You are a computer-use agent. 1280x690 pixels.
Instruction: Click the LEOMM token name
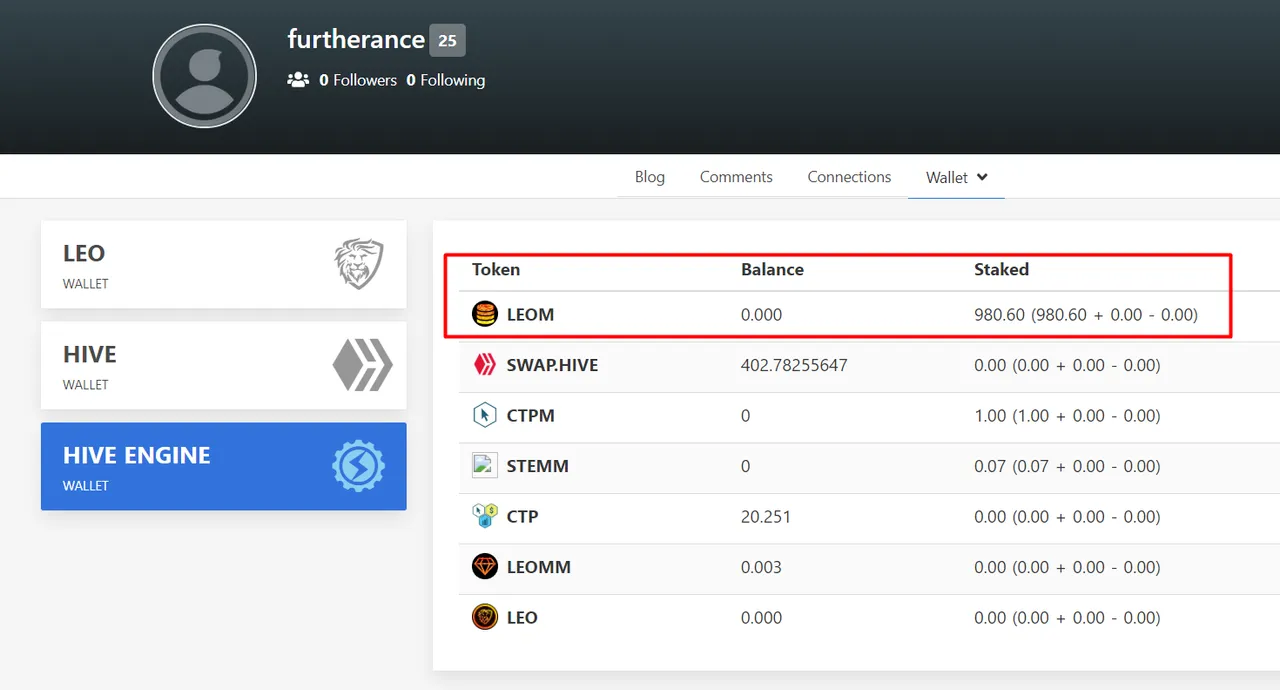538,567
